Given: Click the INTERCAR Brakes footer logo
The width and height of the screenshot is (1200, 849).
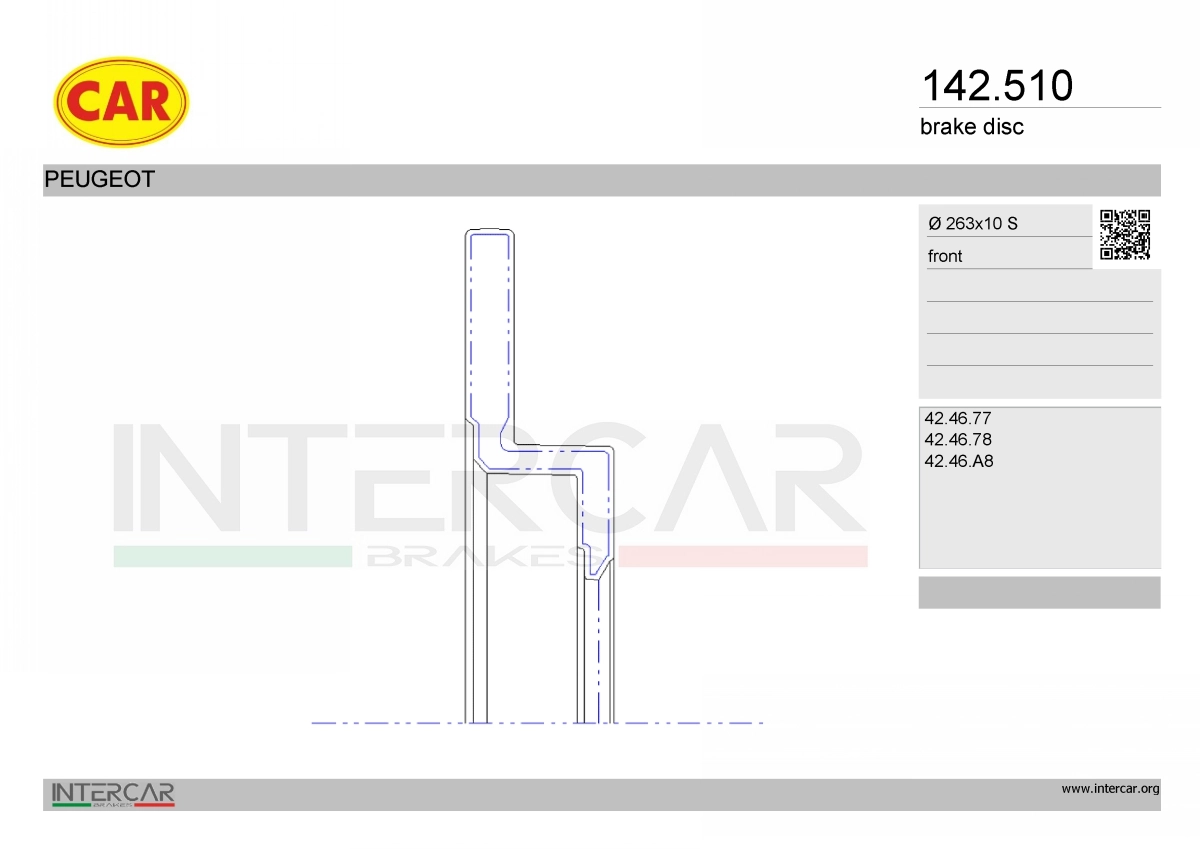Looking at the screenshot, I should (x=113, y=794).
